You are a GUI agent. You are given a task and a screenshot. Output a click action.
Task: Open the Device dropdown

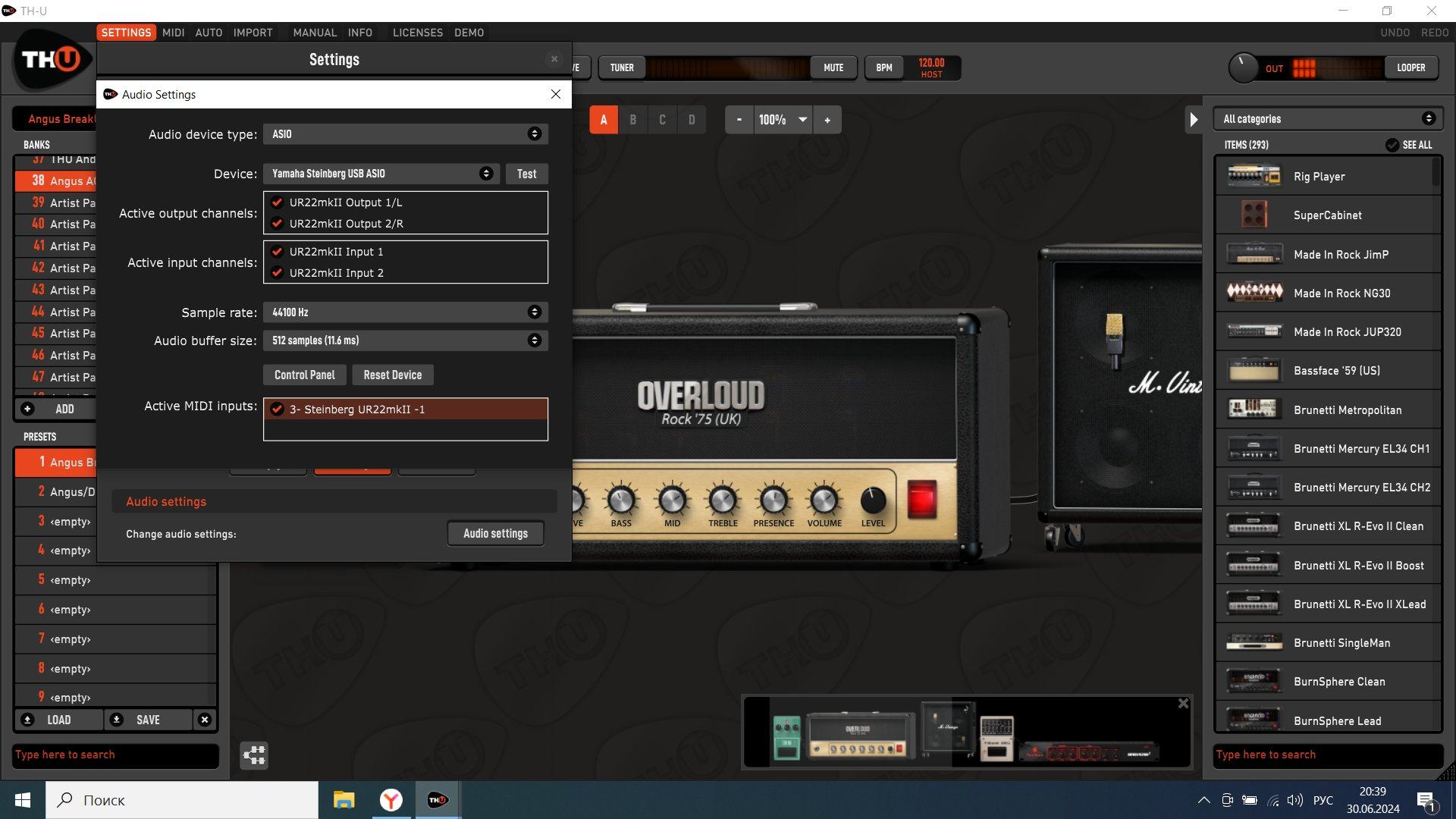pyautogui.click(x=381, y=174)
